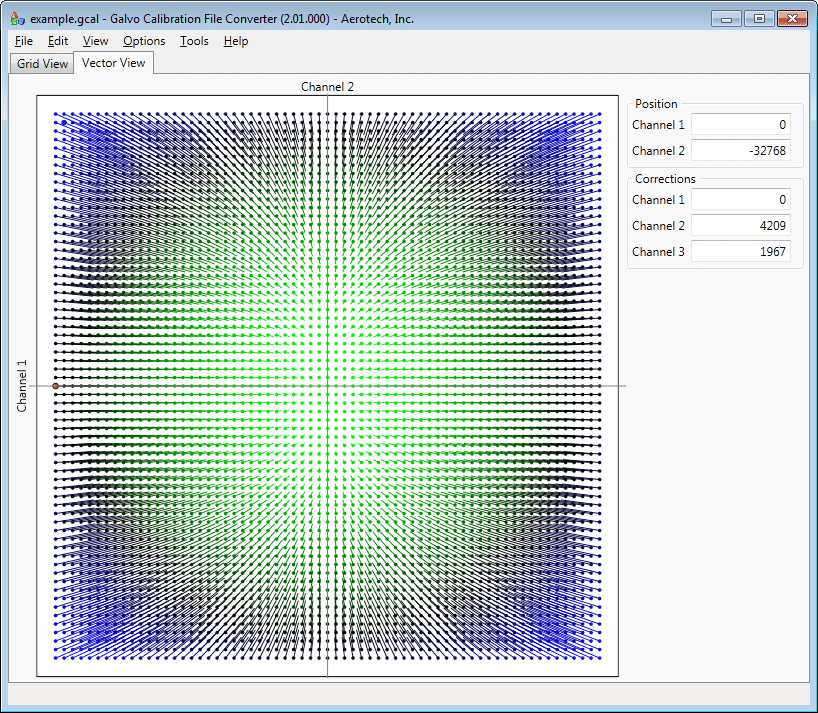Click the large blue dot at grid corner
Viewport: 818px width, 713px height.
pos(64,122)
